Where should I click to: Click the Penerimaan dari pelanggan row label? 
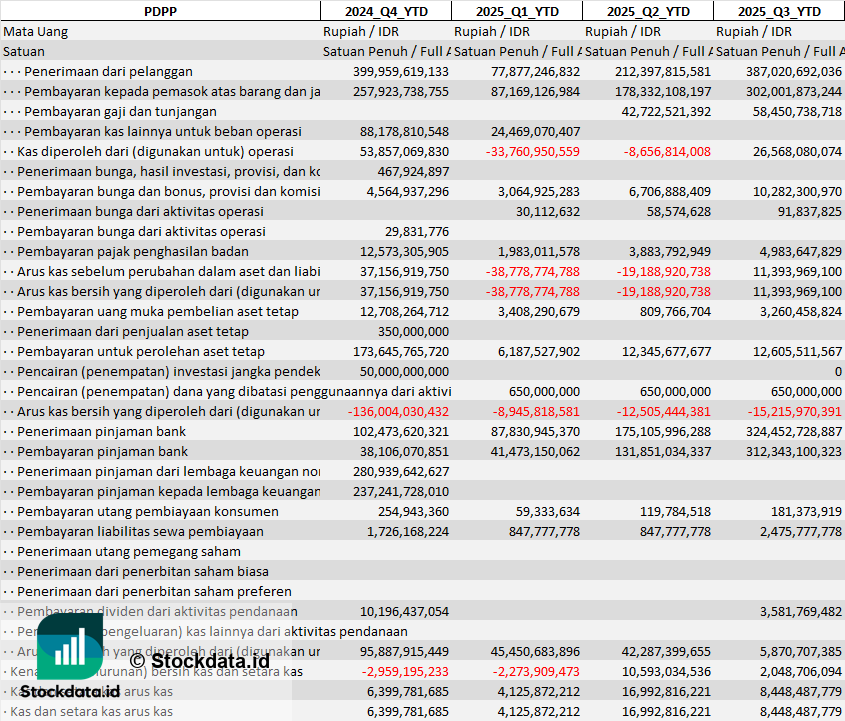click(108, 71)
